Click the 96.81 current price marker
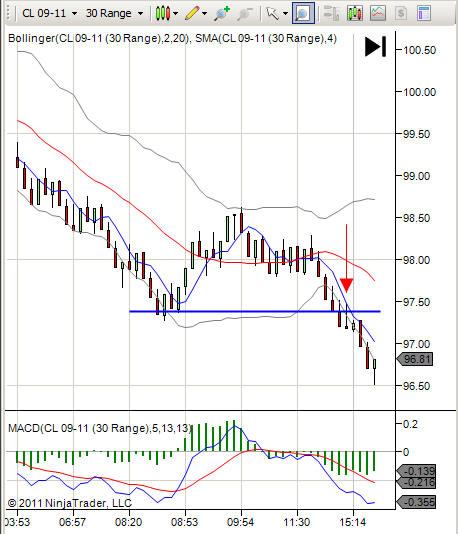Image resolution: width=458 pixels, height=534 pixels. coord(415,359)
